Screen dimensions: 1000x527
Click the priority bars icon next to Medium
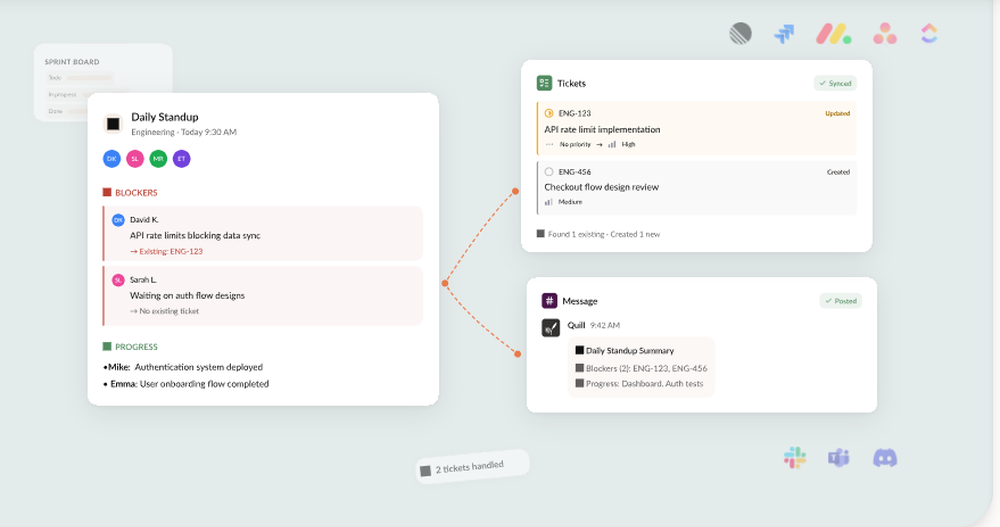click(x=548, y=202)
